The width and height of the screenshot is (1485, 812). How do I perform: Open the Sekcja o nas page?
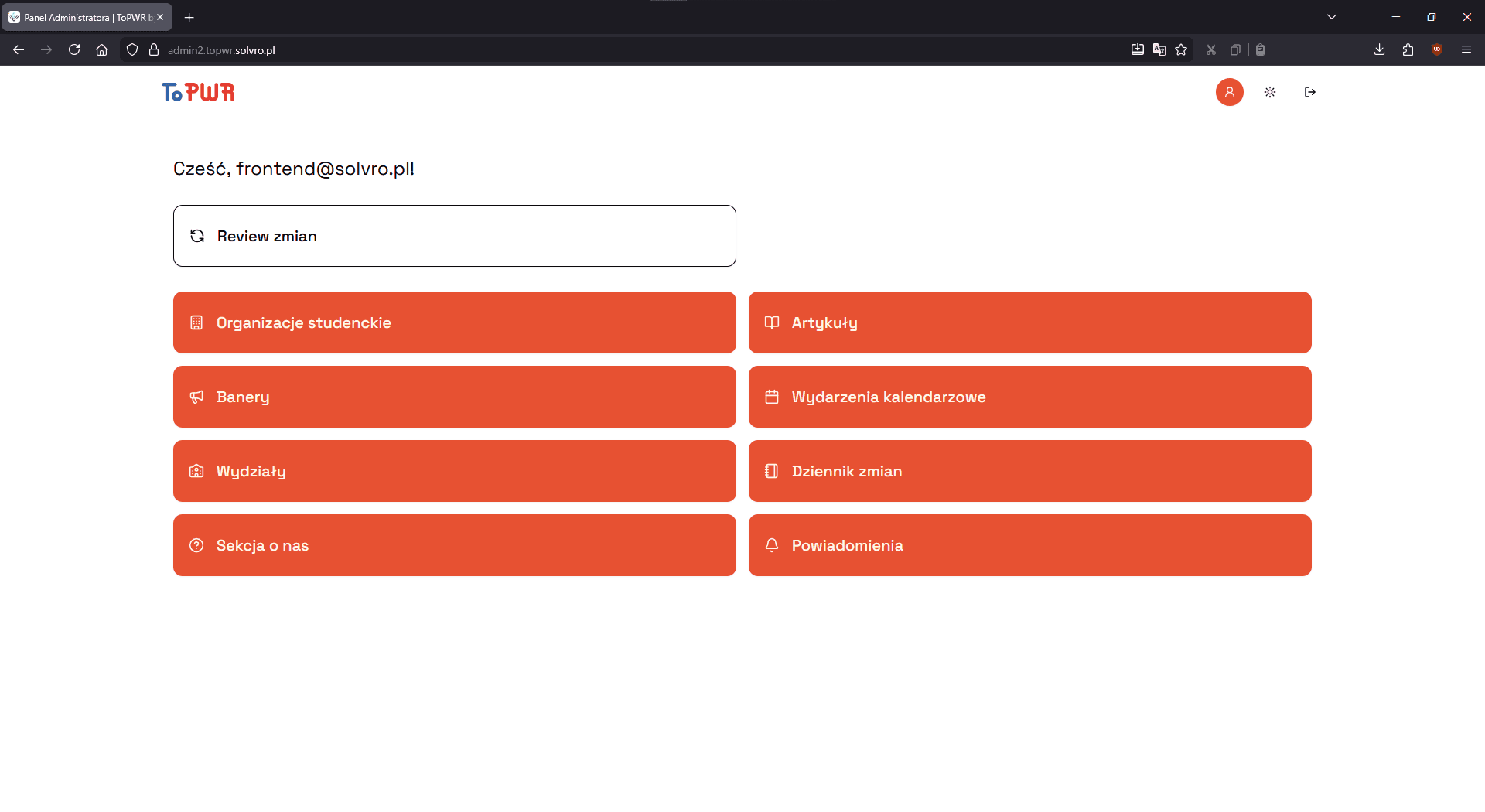pyautogui.click(x=454, y=545)
